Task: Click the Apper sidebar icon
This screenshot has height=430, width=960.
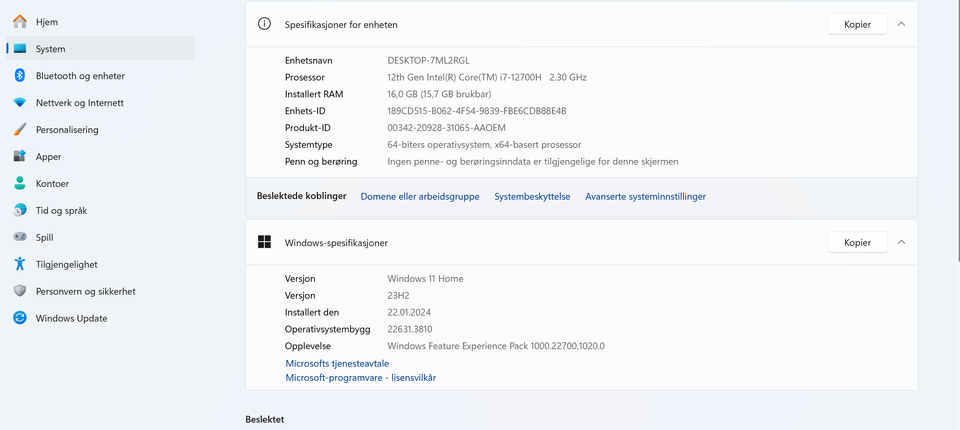Action: 19,156
